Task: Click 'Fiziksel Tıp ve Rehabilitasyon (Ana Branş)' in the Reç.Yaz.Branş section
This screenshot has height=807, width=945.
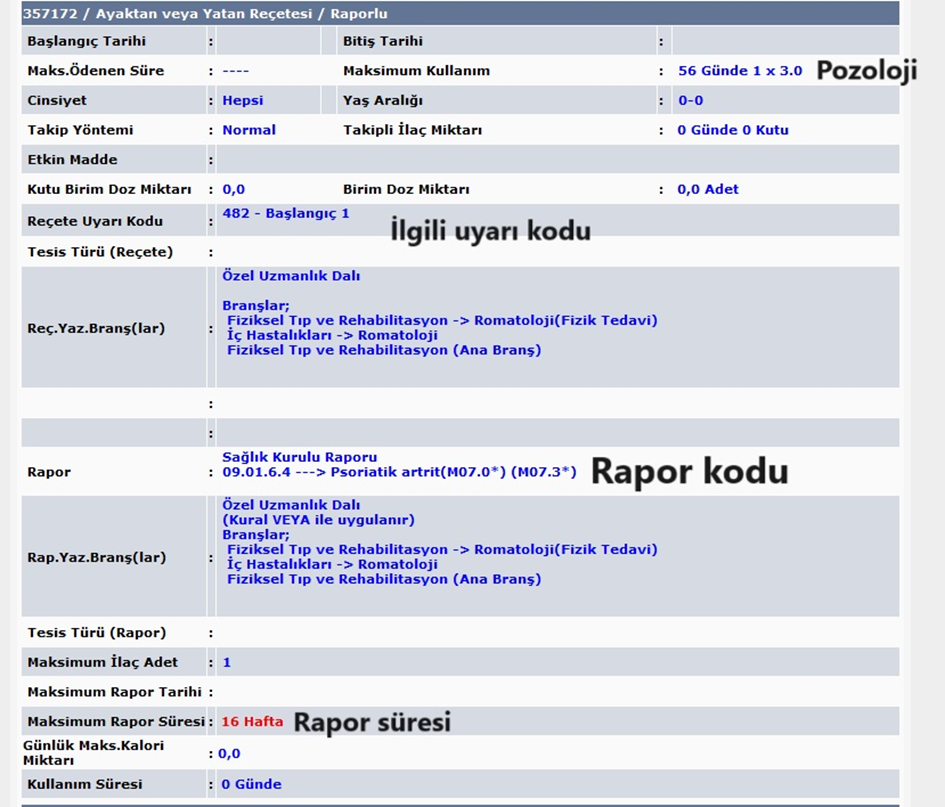Action: click(384, 350)
